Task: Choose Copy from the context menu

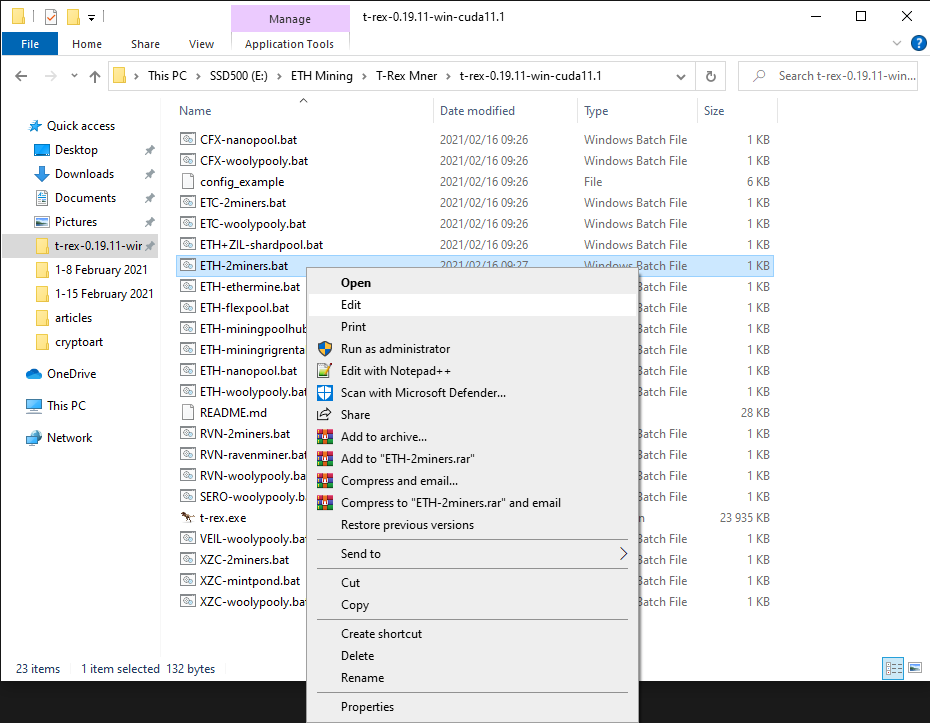Action: click(x=472, y=604)
